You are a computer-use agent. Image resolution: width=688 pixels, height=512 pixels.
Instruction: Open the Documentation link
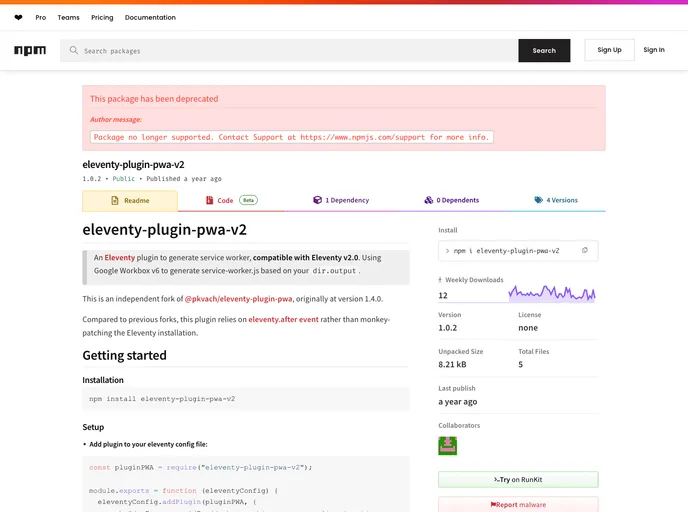(150, 18)
